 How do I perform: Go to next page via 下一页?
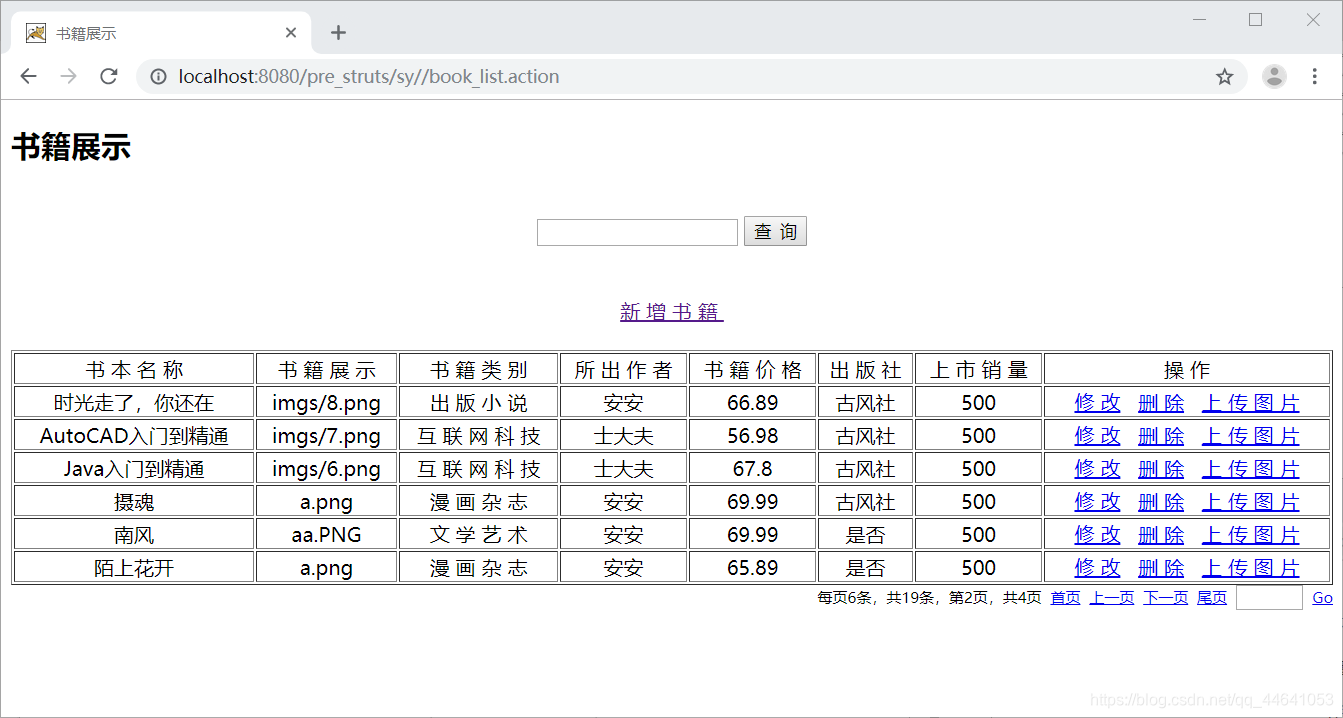[1166, 598]
